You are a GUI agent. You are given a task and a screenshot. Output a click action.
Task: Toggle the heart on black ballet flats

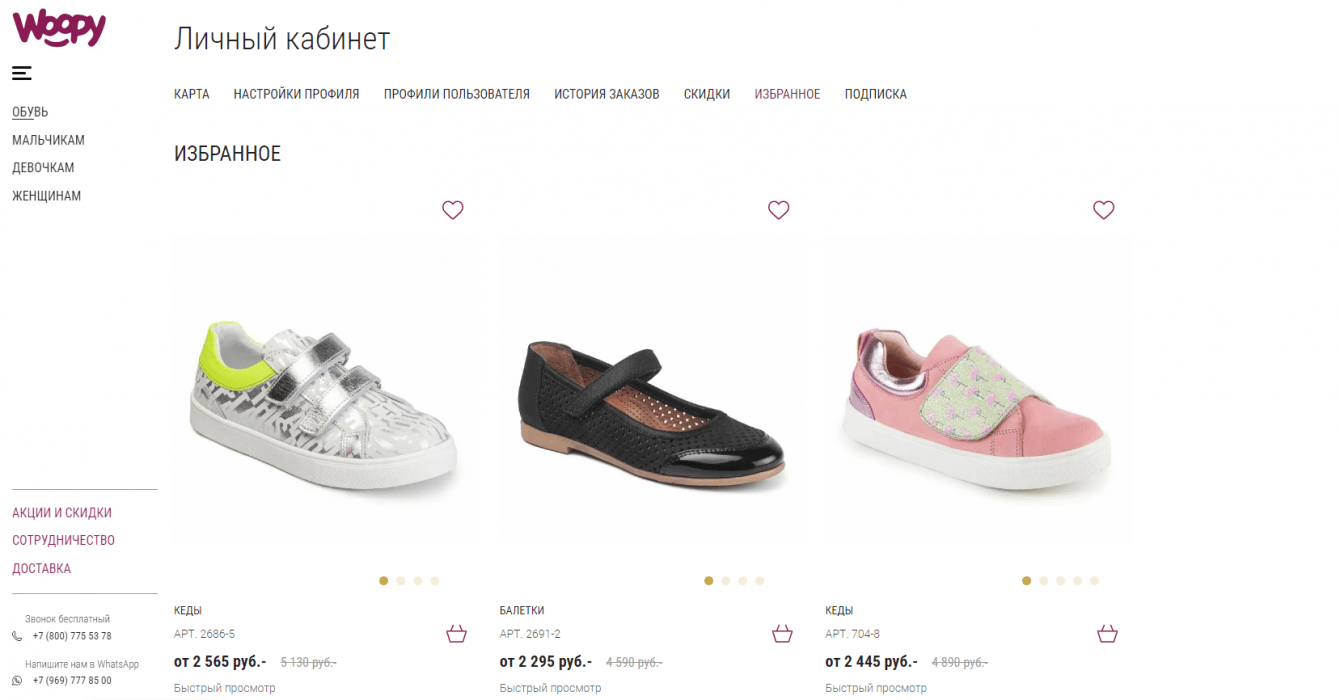(x=779, y=210)
